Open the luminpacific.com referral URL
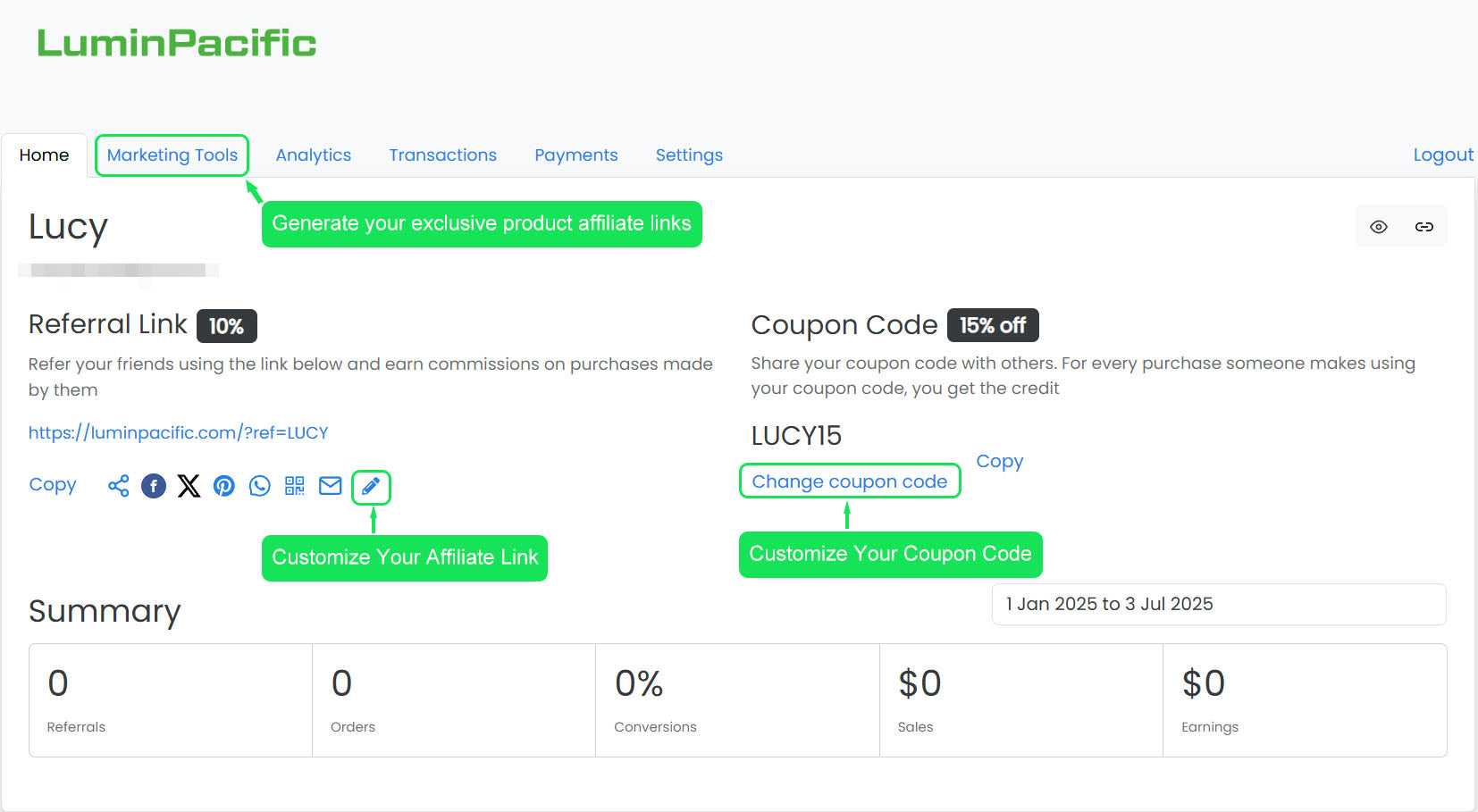1478x812 pixels. 178,433
